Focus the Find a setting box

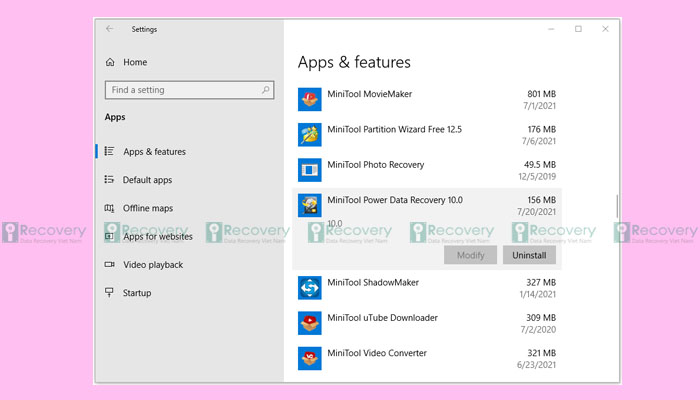click(189, 90)
